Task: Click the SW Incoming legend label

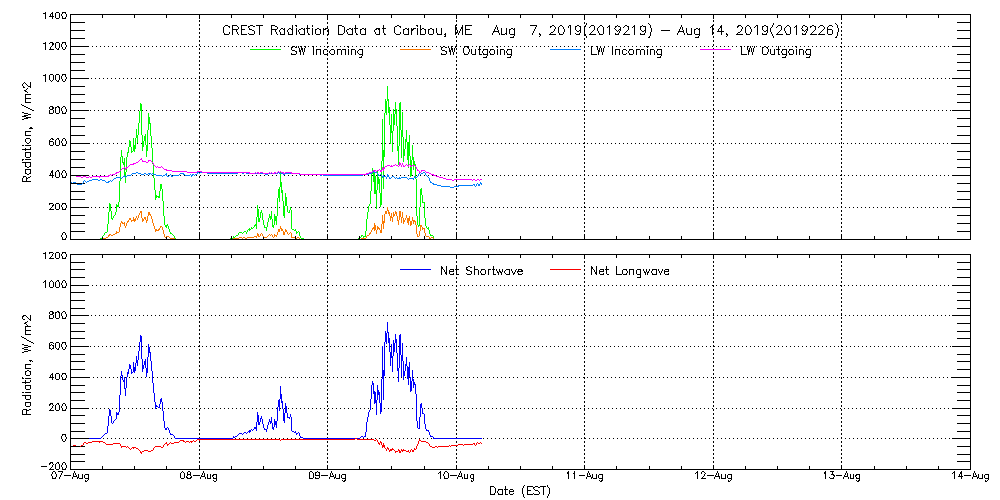Action: point(326,51)
